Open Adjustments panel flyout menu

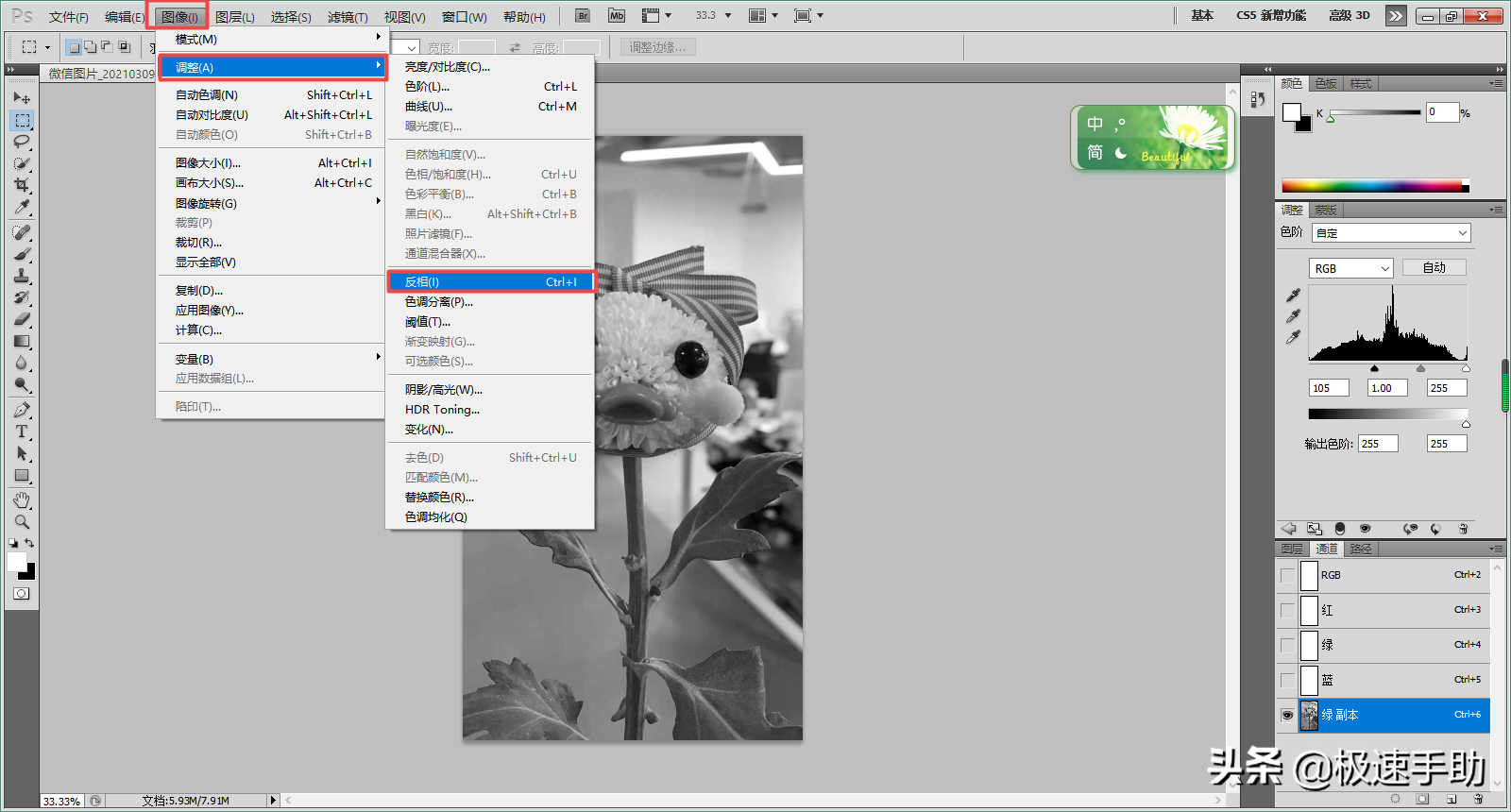click(x=1495, y=210)
